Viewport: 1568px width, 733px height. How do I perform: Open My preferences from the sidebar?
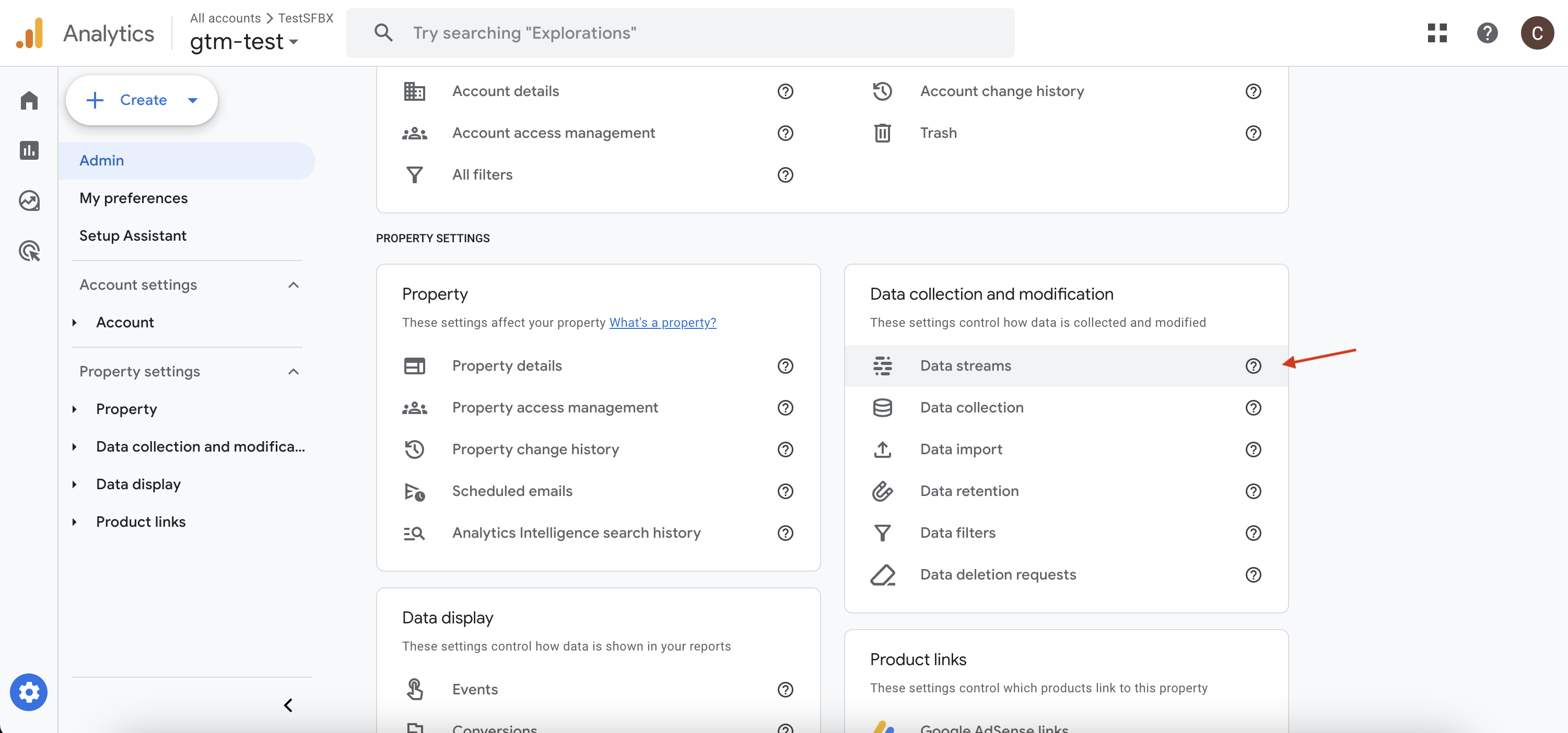(x=133, y=198)
